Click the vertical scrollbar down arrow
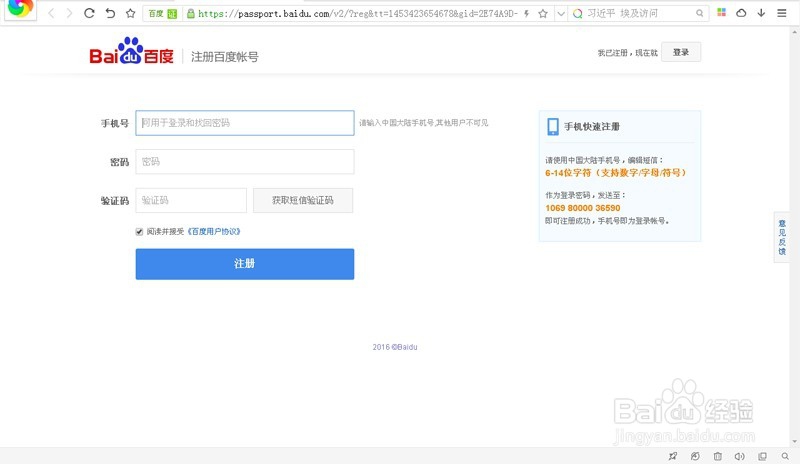The height and width of the screenshot is (464, 800). coord(795,442)
